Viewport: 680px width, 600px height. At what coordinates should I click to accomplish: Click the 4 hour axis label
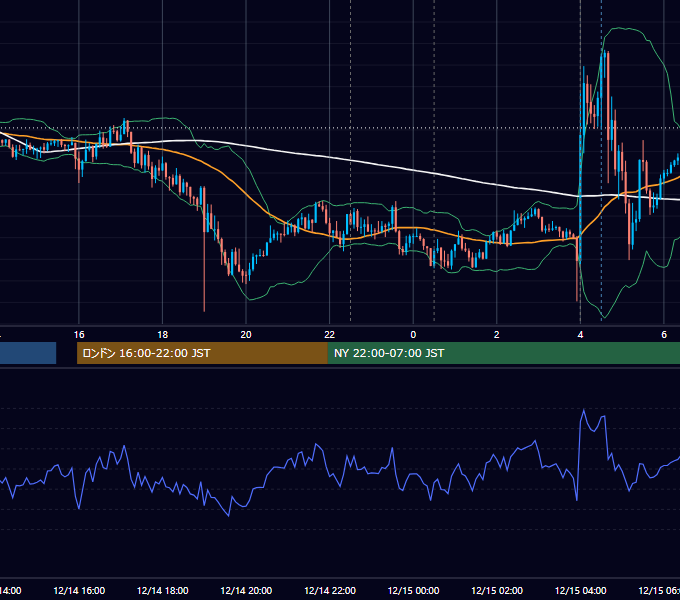pyautogui.click(x=580, y=335)
